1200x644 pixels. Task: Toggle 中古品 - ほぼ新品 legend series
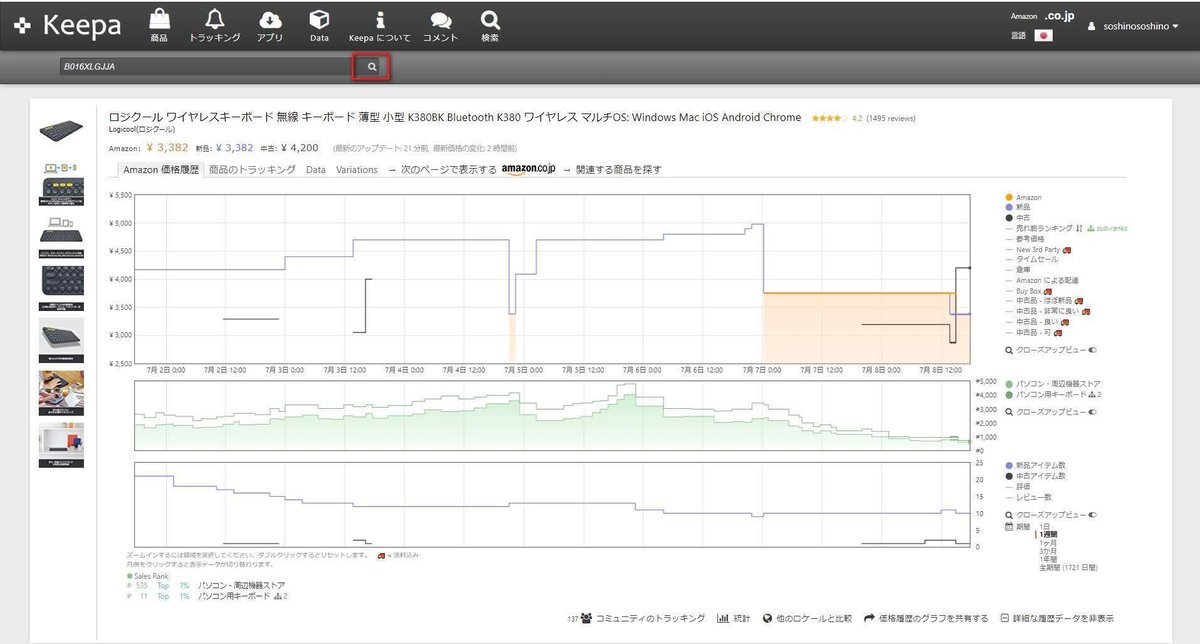coord(1043,301)
